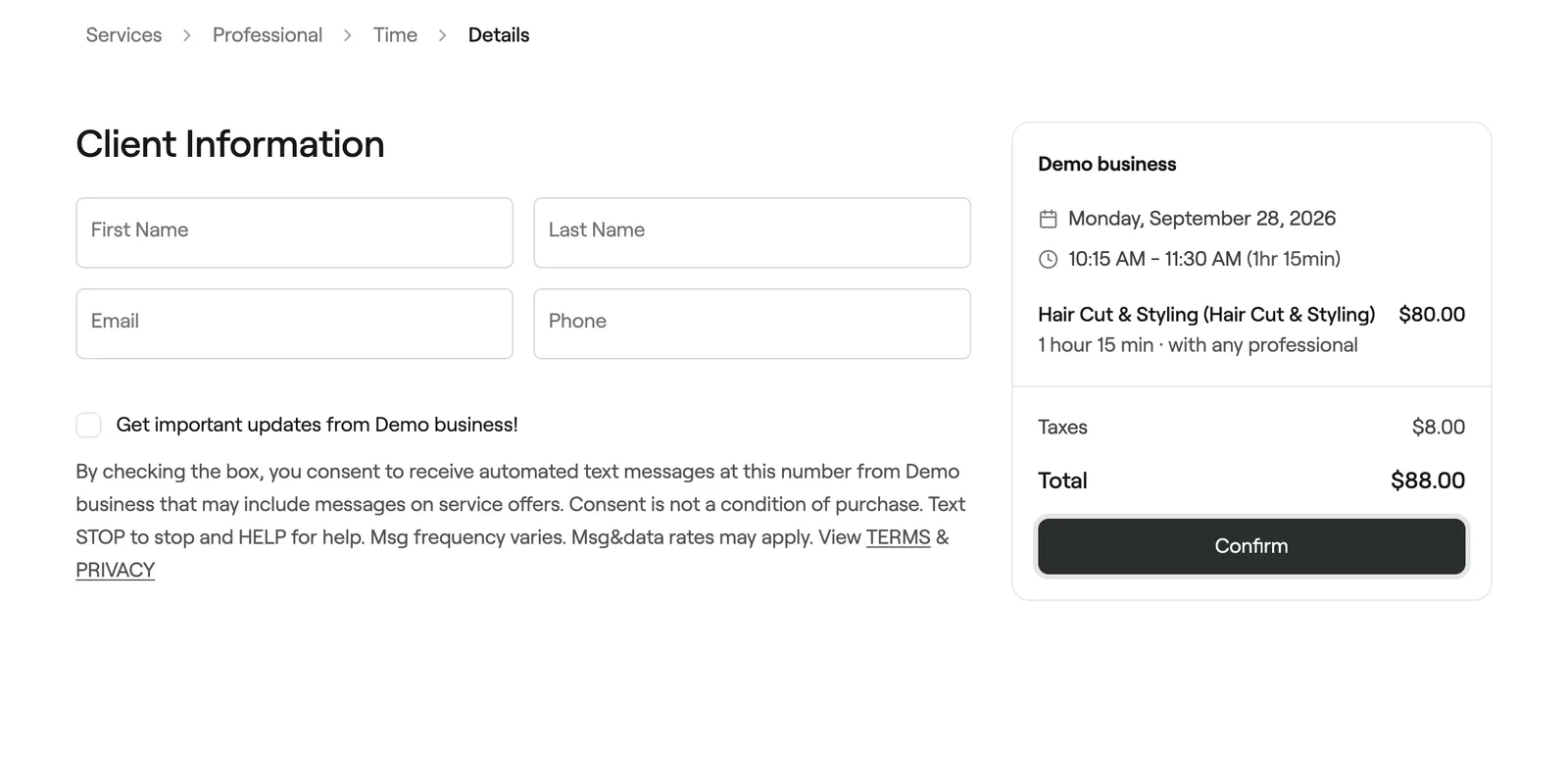The image size is (1568, 759).
Task: Click the $88.00 total amount
Action: pos(1428,481)
